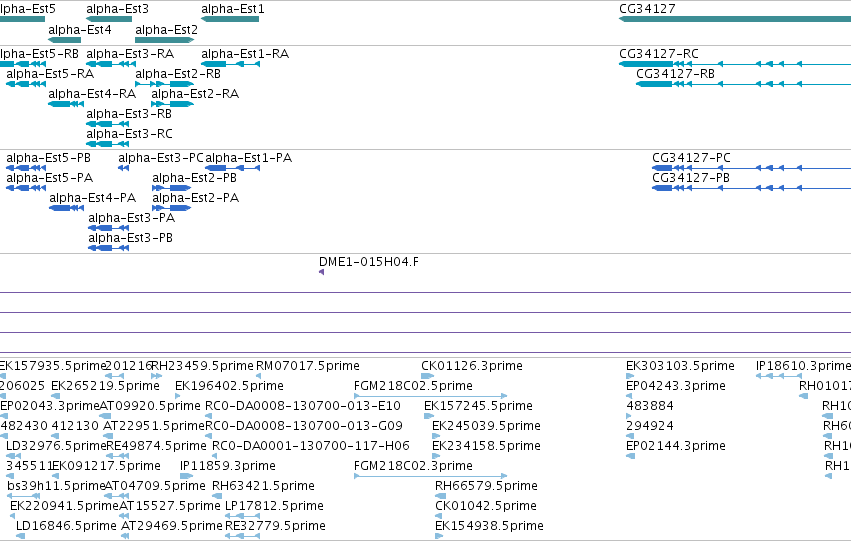The image size is (851, 541).
Task: Select transcript CG34127-RC
Action: click(x=735, y=64)
